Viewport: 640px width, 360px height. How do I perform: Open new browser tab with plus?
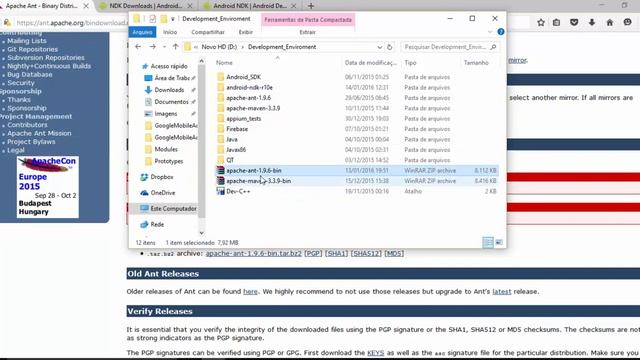tap(311, 6)
